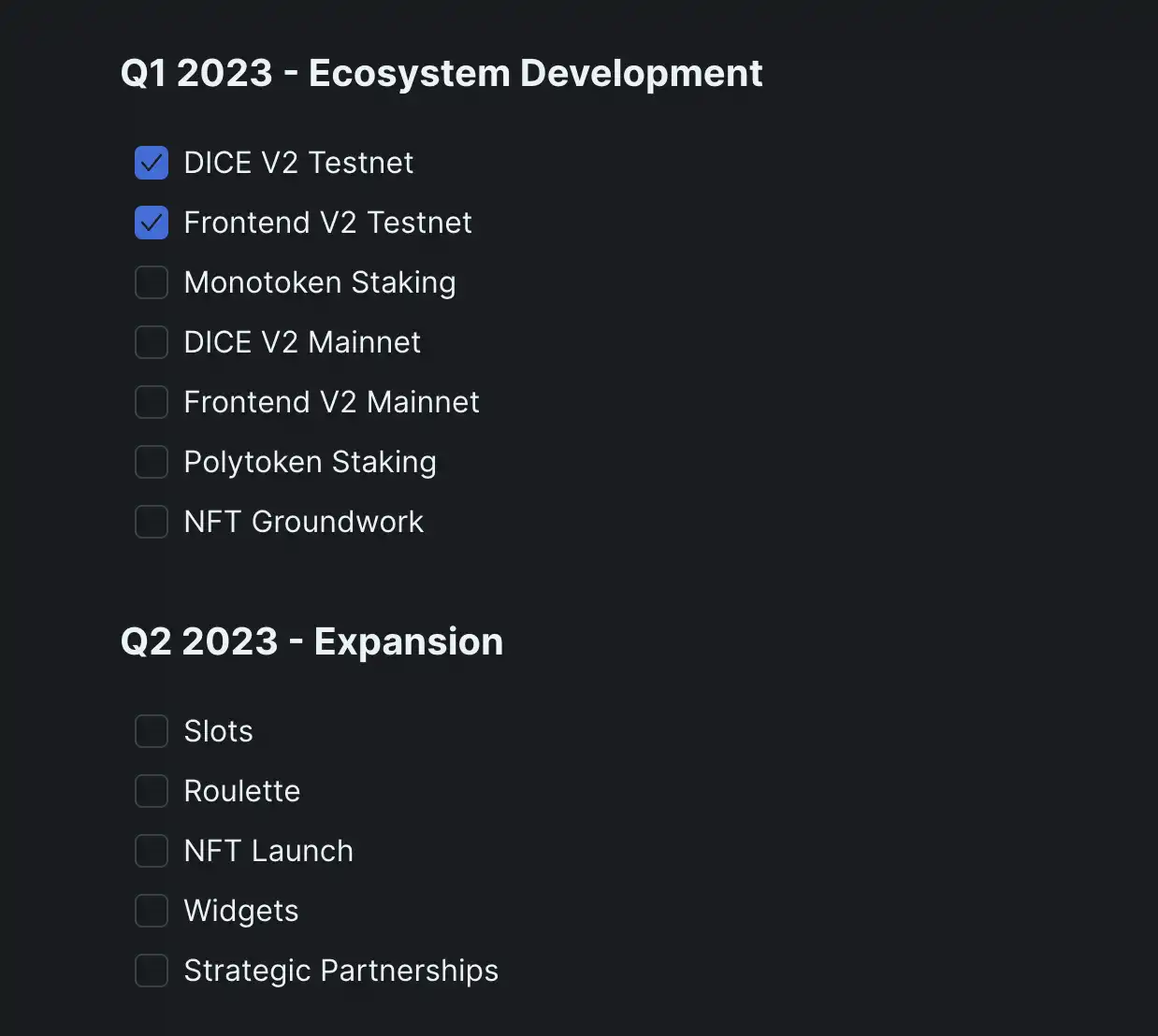Uncheck the DICE V2 Testnet checkbox

click(x=152, y=163)
